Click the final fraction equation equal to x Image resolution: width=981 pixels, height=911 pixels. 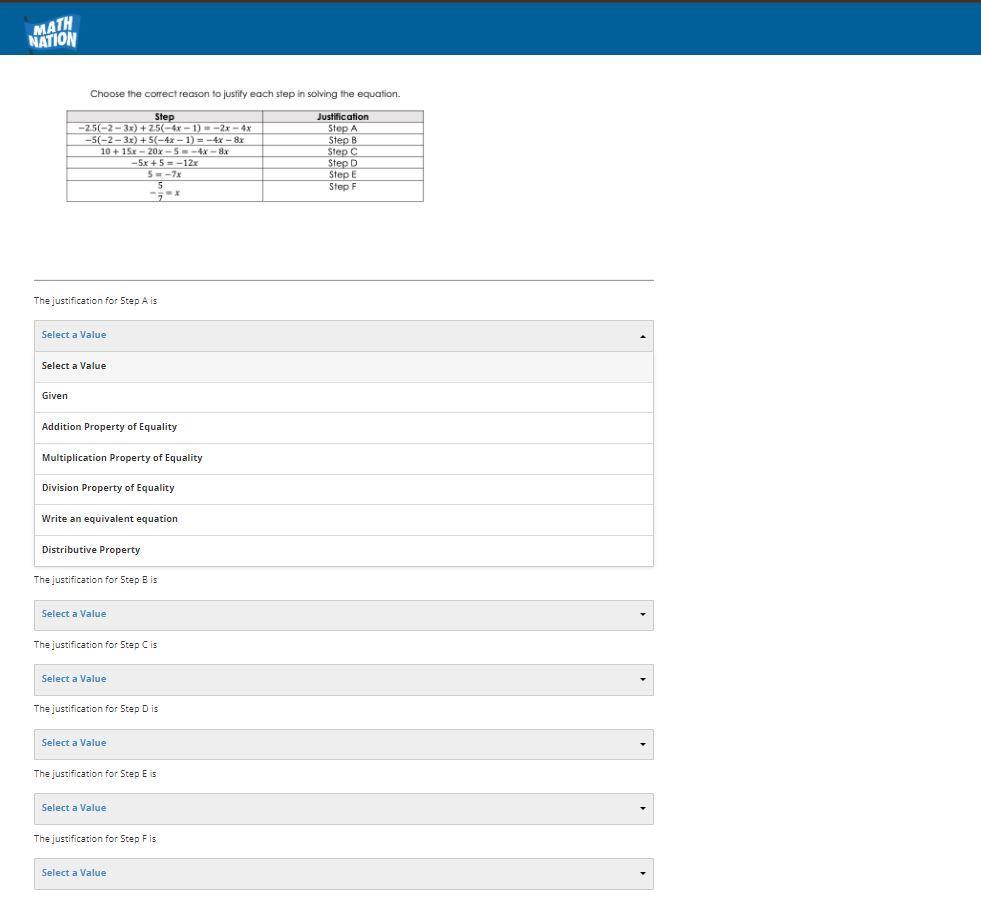point(165,191)
